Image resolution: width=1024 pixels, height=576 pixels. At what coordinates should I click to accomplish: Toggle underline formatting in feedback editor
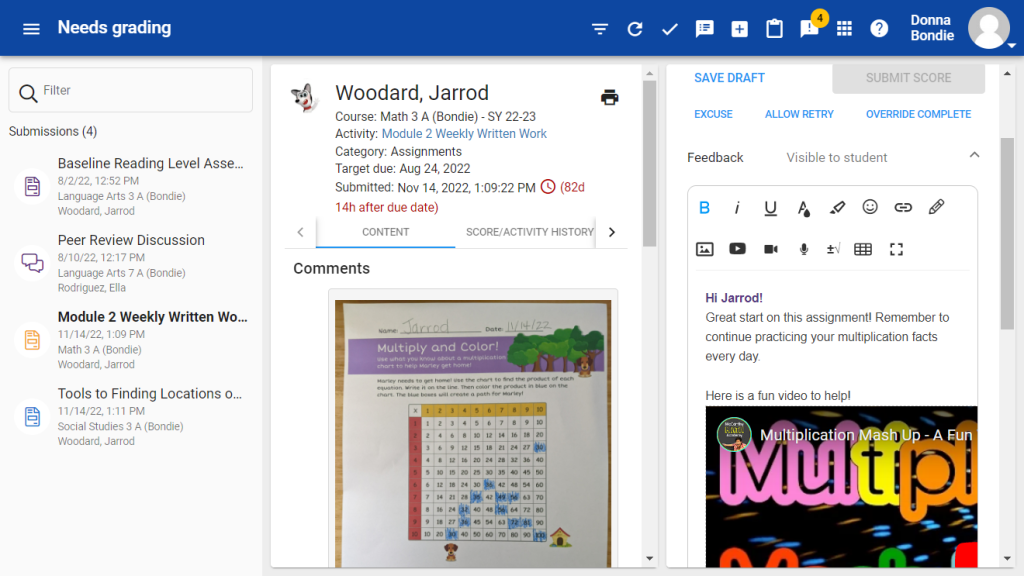[770, 208]
